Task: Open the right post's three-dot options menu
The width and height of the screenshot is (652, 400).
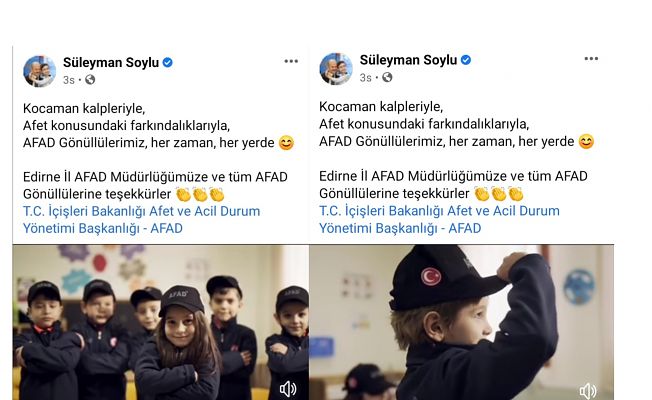Action: [x=591, y=59]
